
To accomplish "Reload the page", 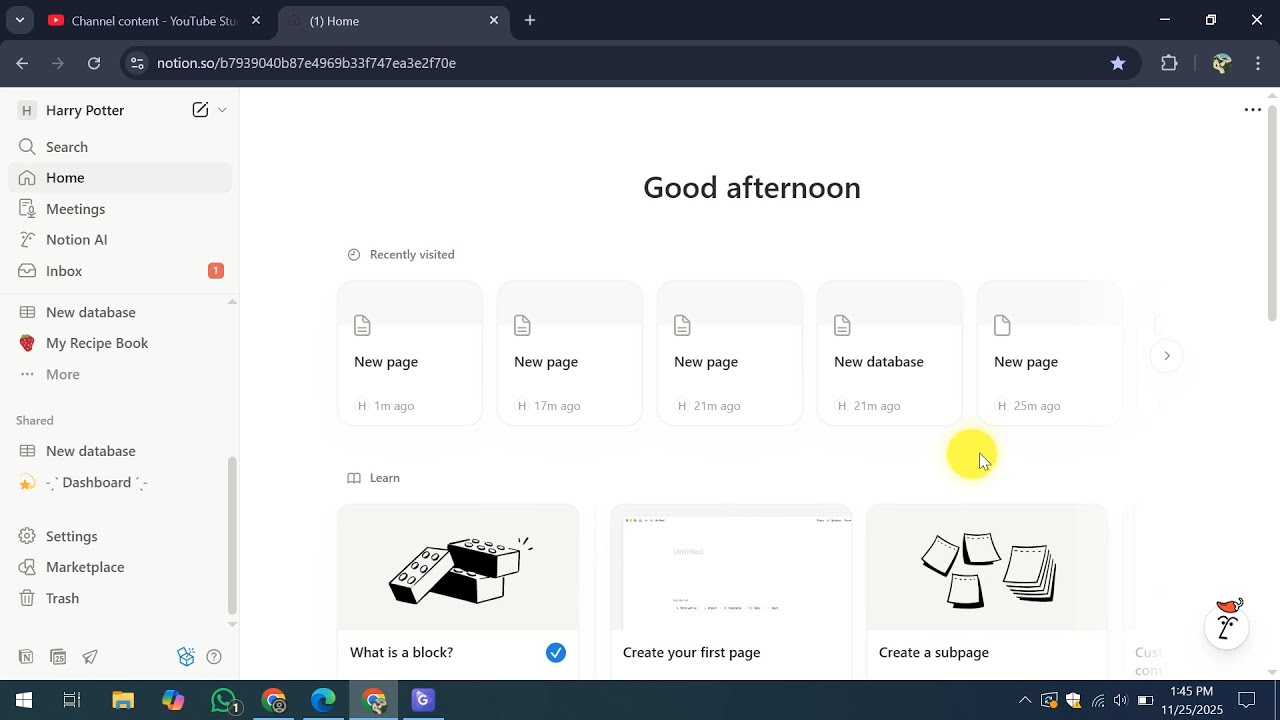I will (94, 63).
